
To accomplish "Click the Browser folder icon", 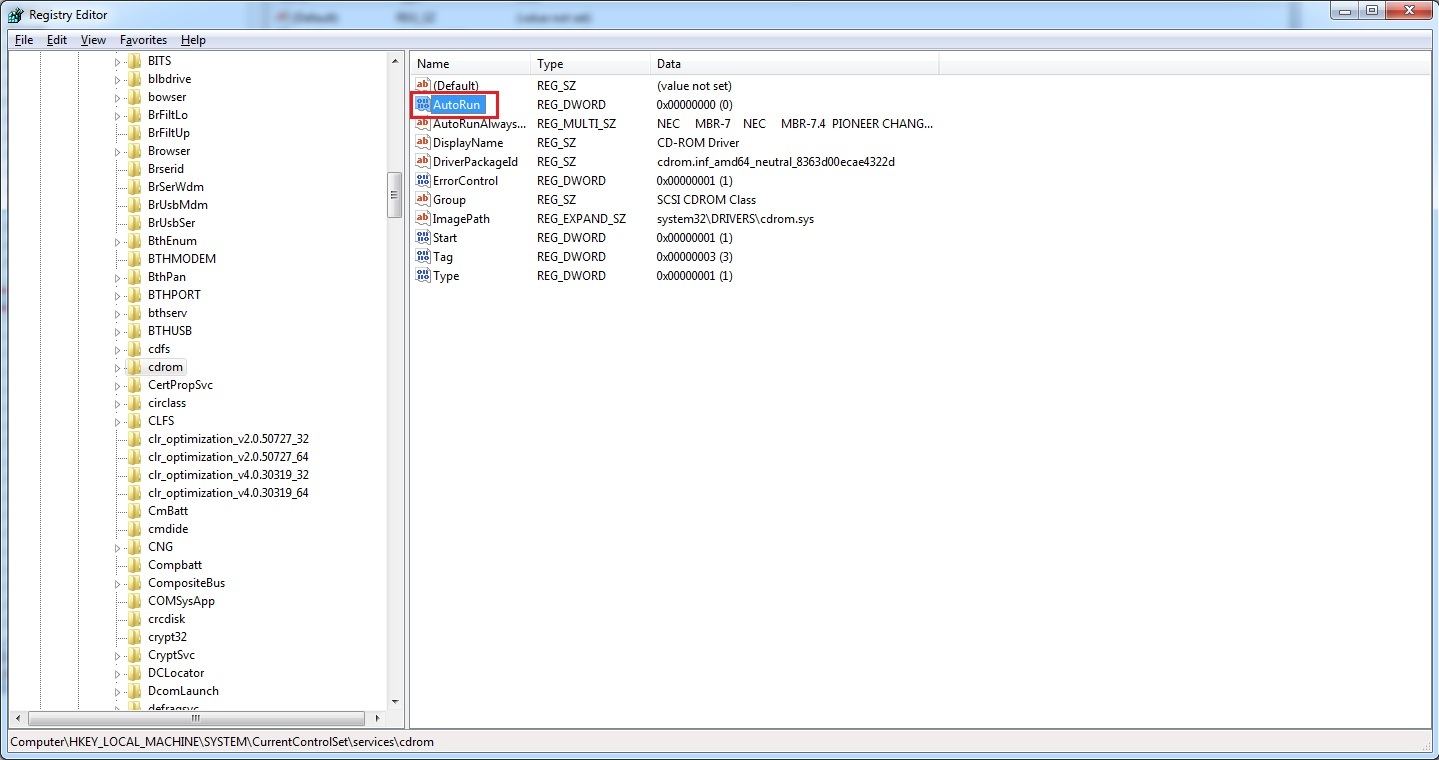I will [135, 151].
